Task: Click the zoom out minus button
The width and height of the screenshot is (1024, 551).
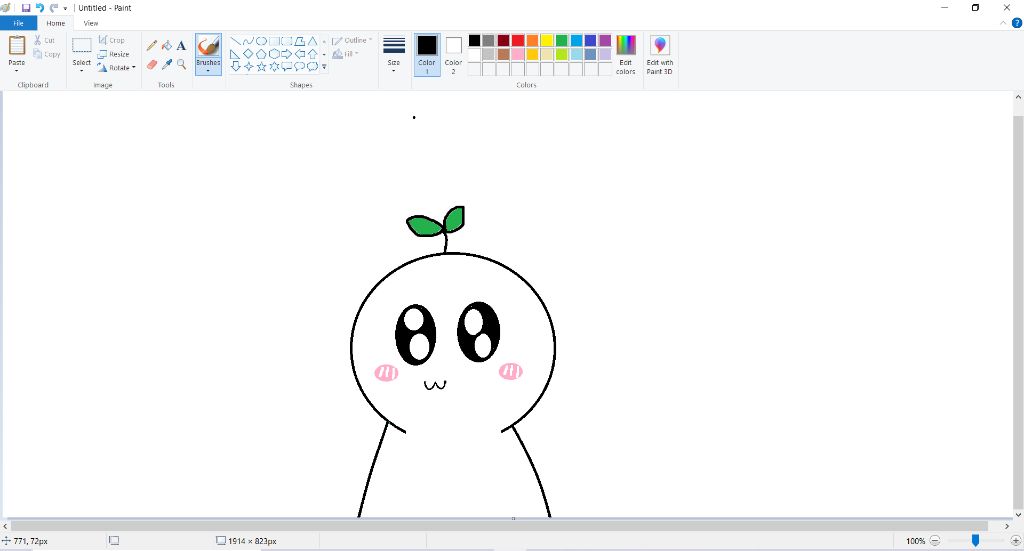Action: pyautogui.click(x=935, y=541)
